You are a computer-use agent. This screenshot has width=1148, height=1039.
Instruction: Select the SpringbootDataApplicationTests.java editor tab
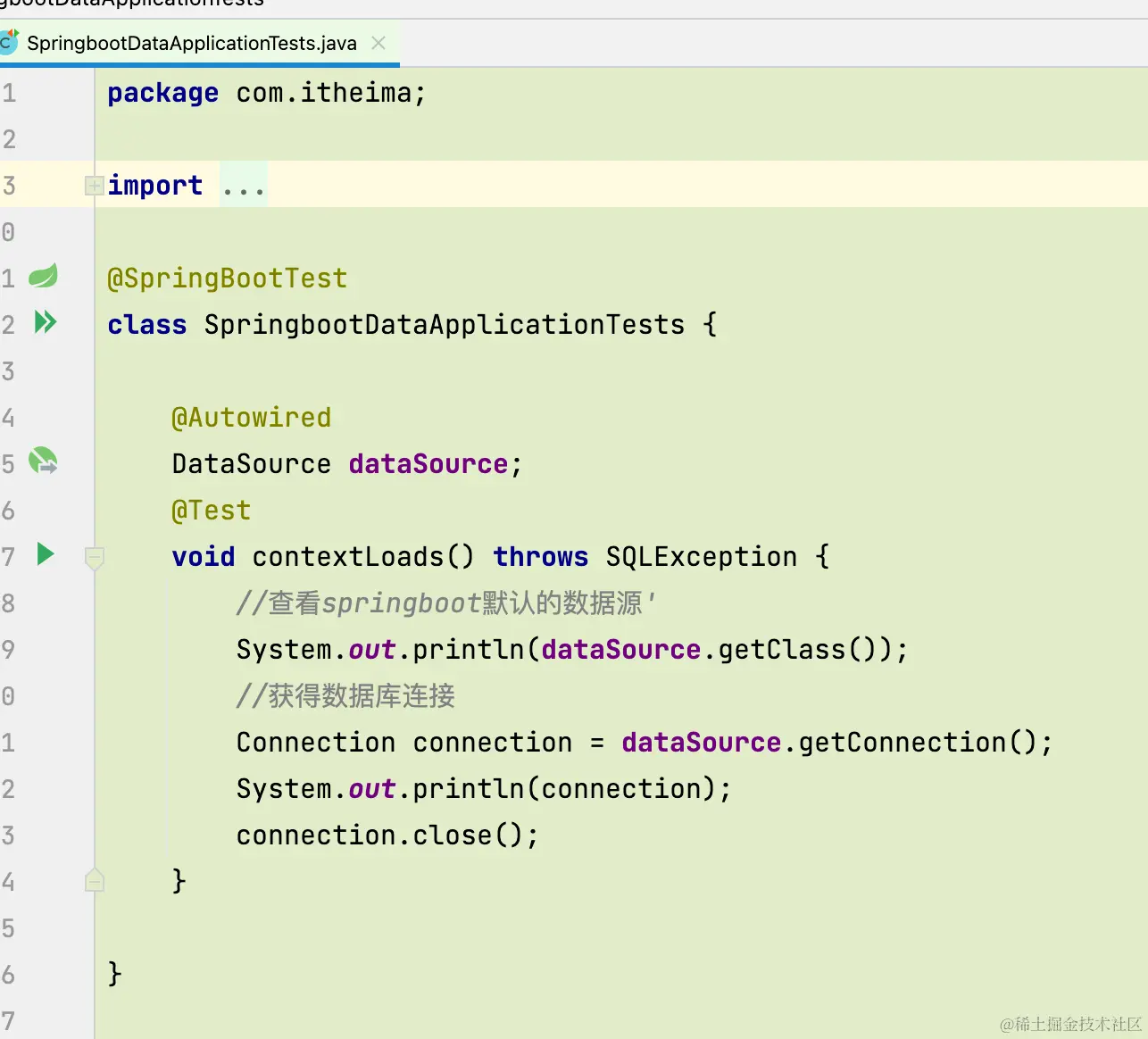pos(200,43)
